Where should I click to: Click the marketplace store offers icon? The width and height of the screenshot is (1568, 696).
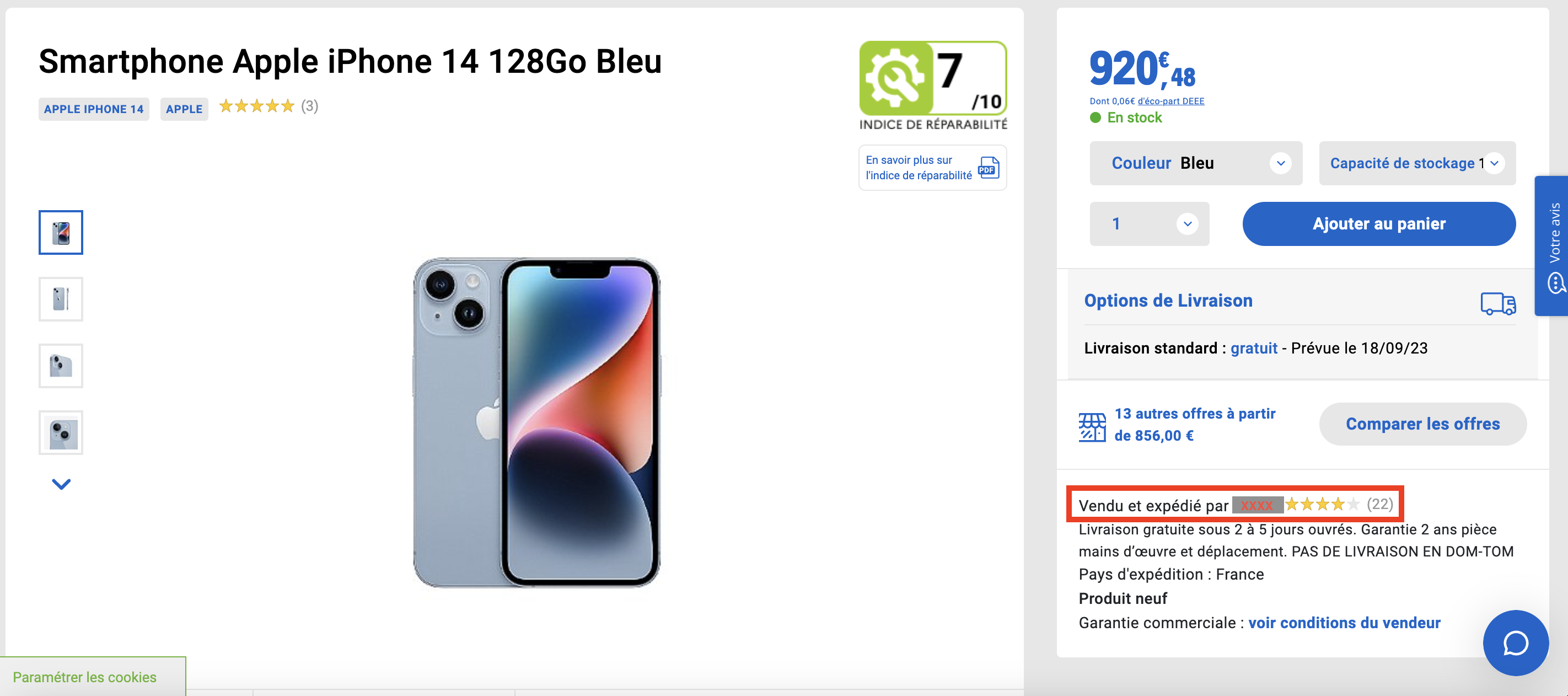(1092, 426)
